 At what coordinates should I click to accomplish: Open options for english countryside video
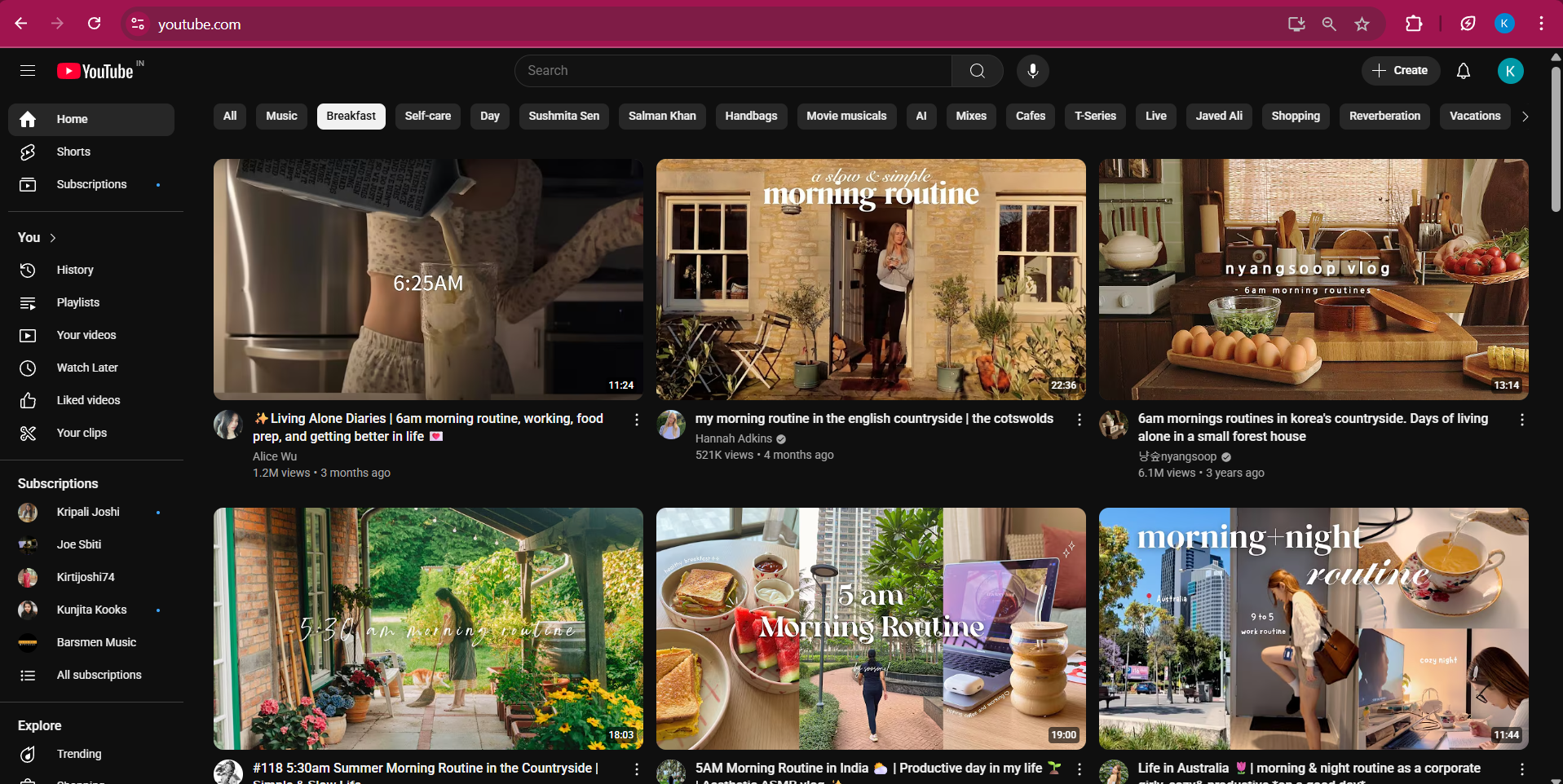coord(1080,420)
